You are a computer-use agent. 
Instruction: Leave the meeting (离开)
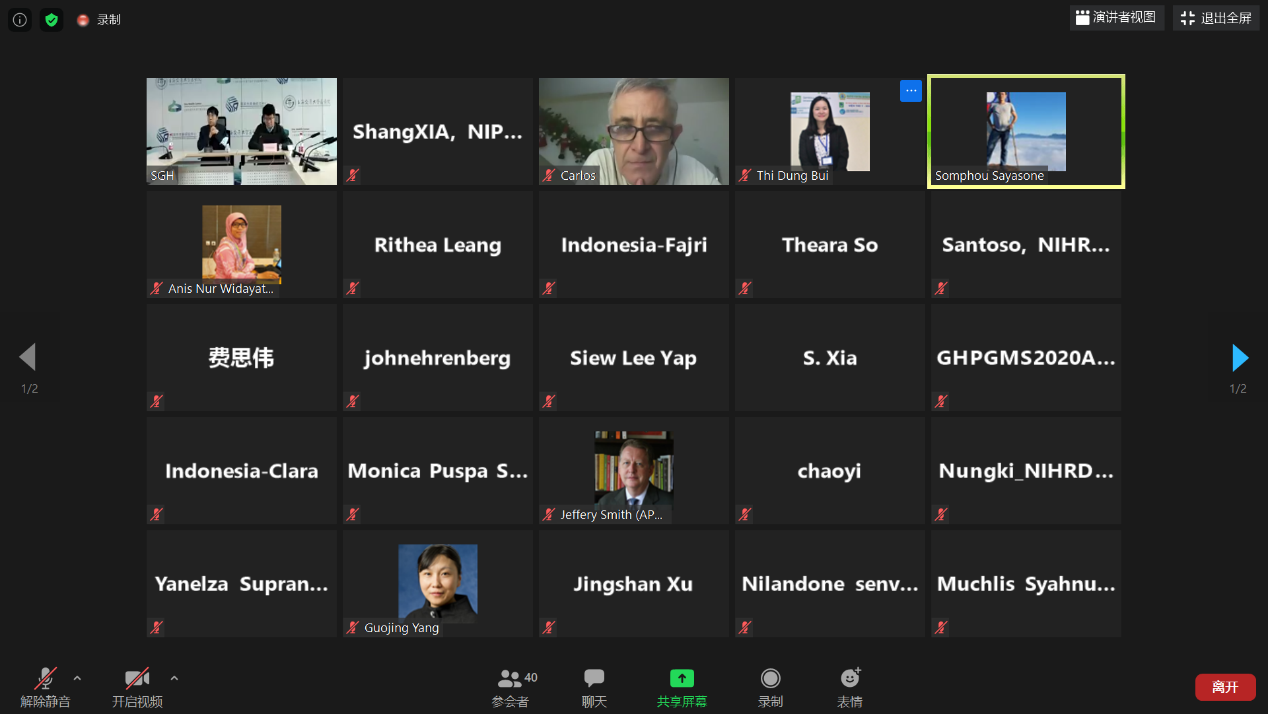(1225, 687)
